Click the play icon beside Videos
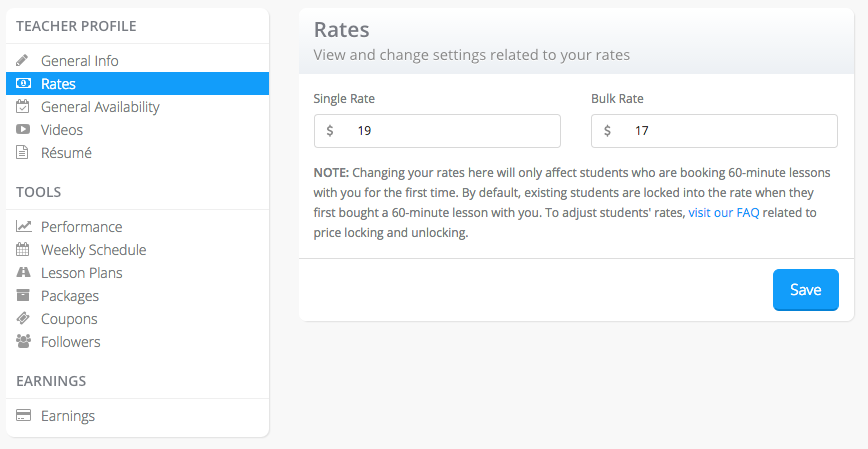Image resolution: width=868 pixels, height=449 pixels. (23, 129)
